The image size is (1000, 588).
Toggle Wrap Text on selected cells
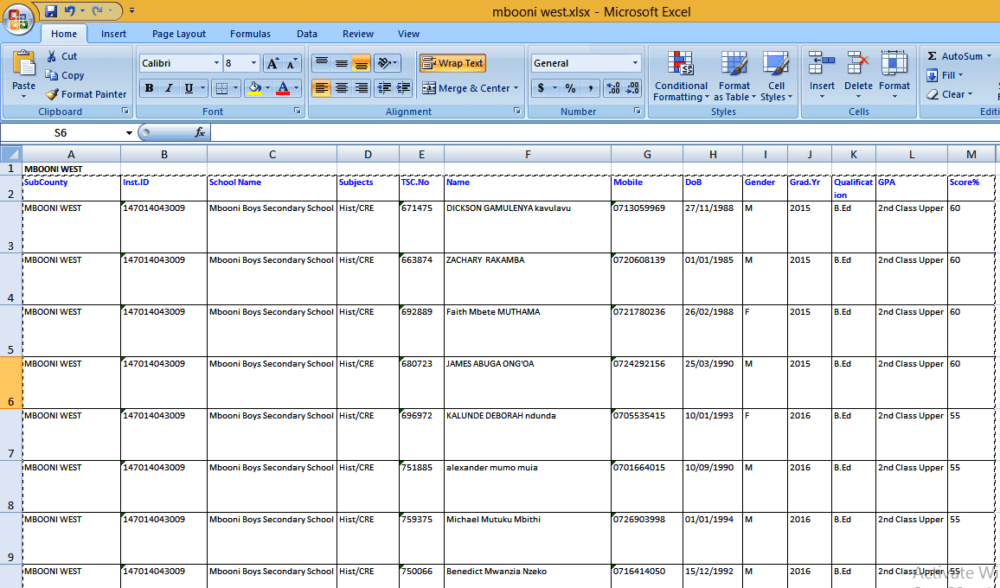click(453, 63)
